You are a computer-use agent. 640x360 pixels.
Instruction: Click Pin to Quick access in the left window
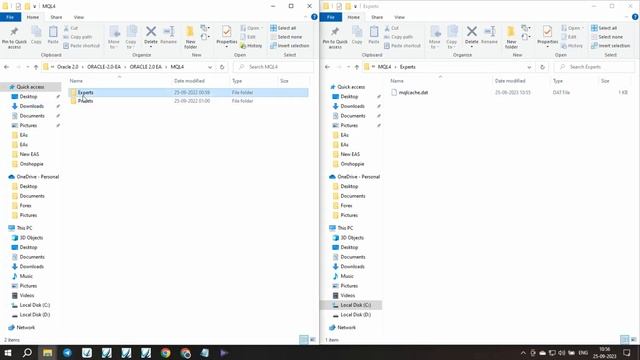pos(14,38)
